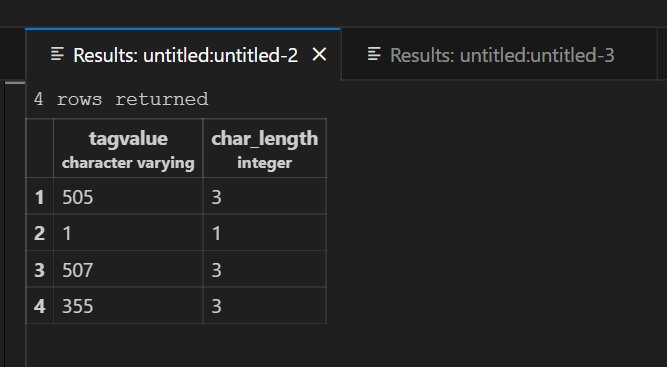Viewport: 667px width, 367px height.
Task: Select the Results: untitled:untitled-2 tab
Action: tap(182, 54)
